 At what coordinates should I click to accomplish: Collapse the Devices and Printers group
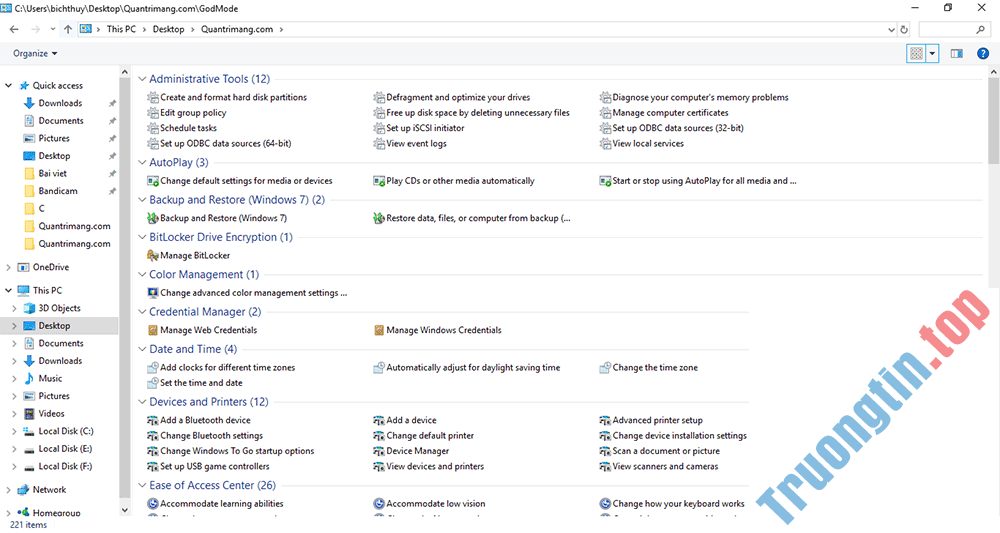pyautogui.click(x=142, y=402)
